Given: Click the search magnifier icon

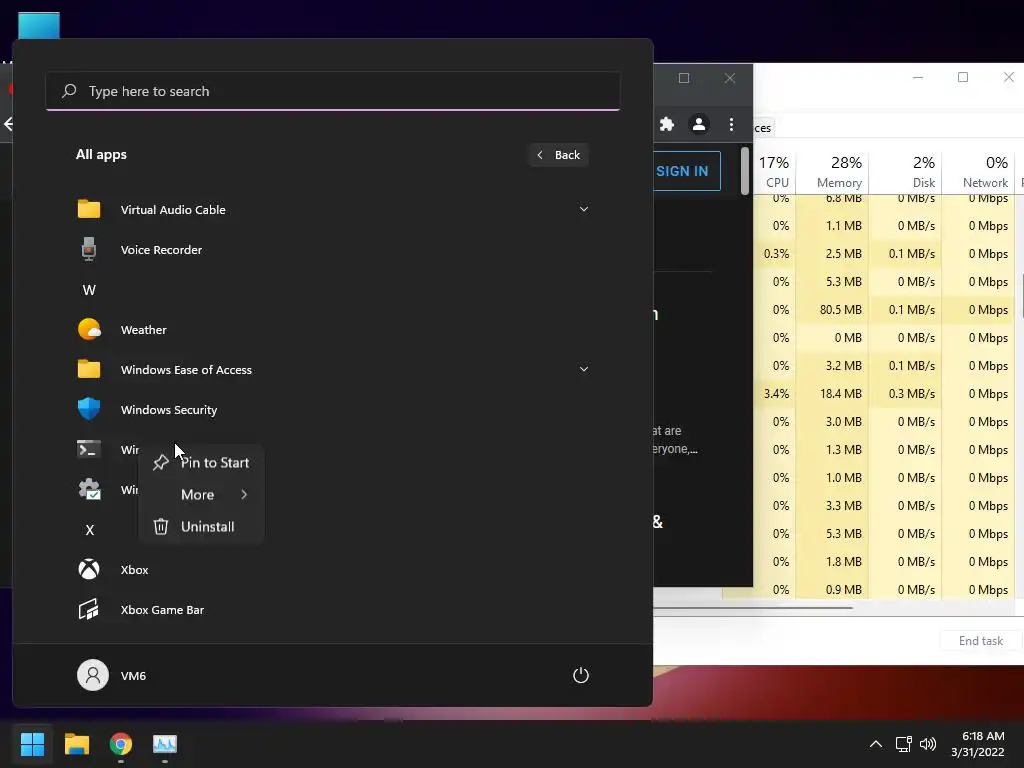Looking at the screenshot, I should pos(69,91).
